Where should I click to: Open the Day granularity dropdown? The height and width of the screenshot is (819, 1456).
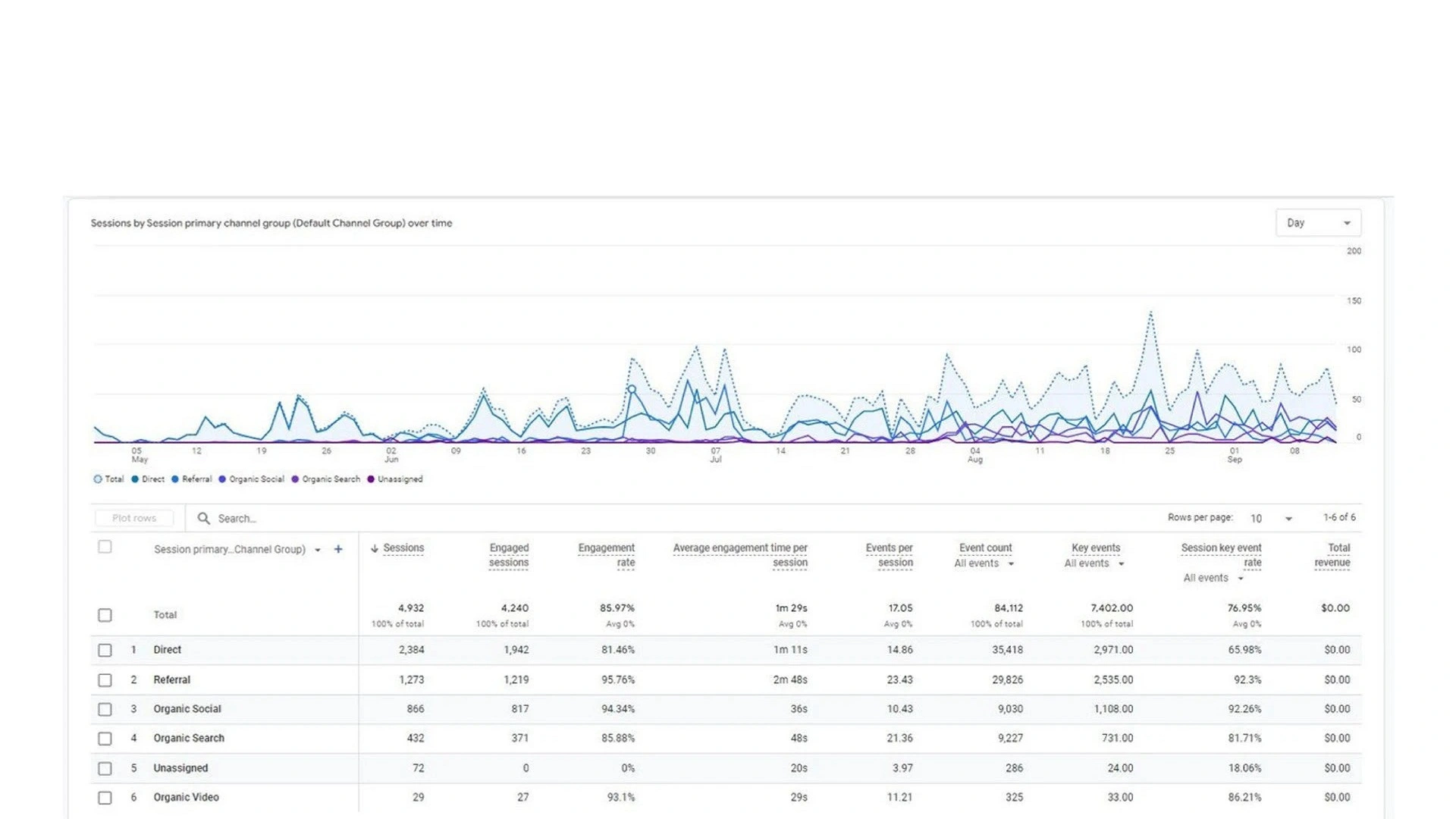tap(1318, 223)
